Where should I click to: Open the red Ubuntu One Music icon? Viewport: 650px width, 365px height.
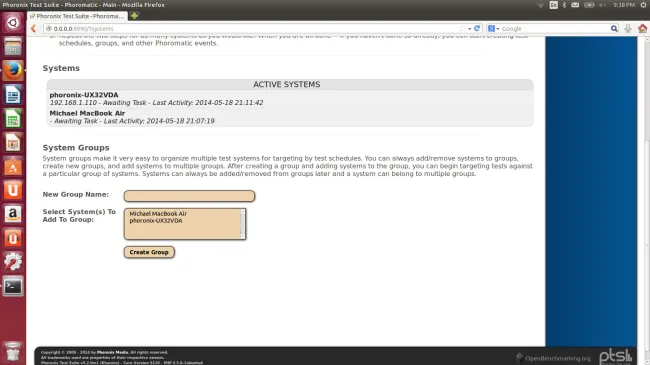coord(12,238)
